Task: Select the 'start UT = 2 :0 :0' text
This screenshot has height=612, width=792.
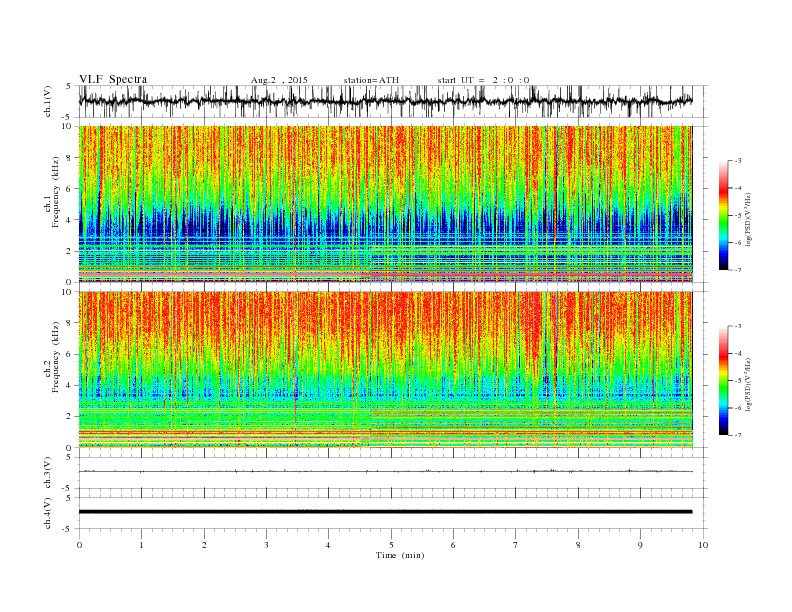Action: tap(483, 80)
